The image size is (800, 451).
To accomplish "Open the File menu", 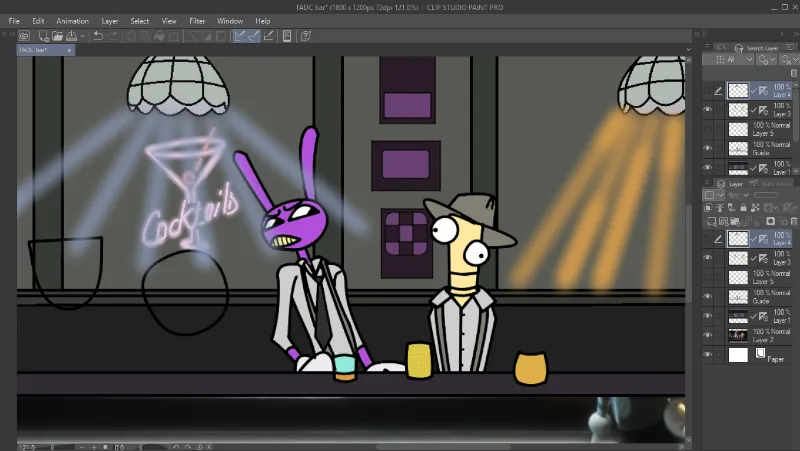I will point(14,21).
